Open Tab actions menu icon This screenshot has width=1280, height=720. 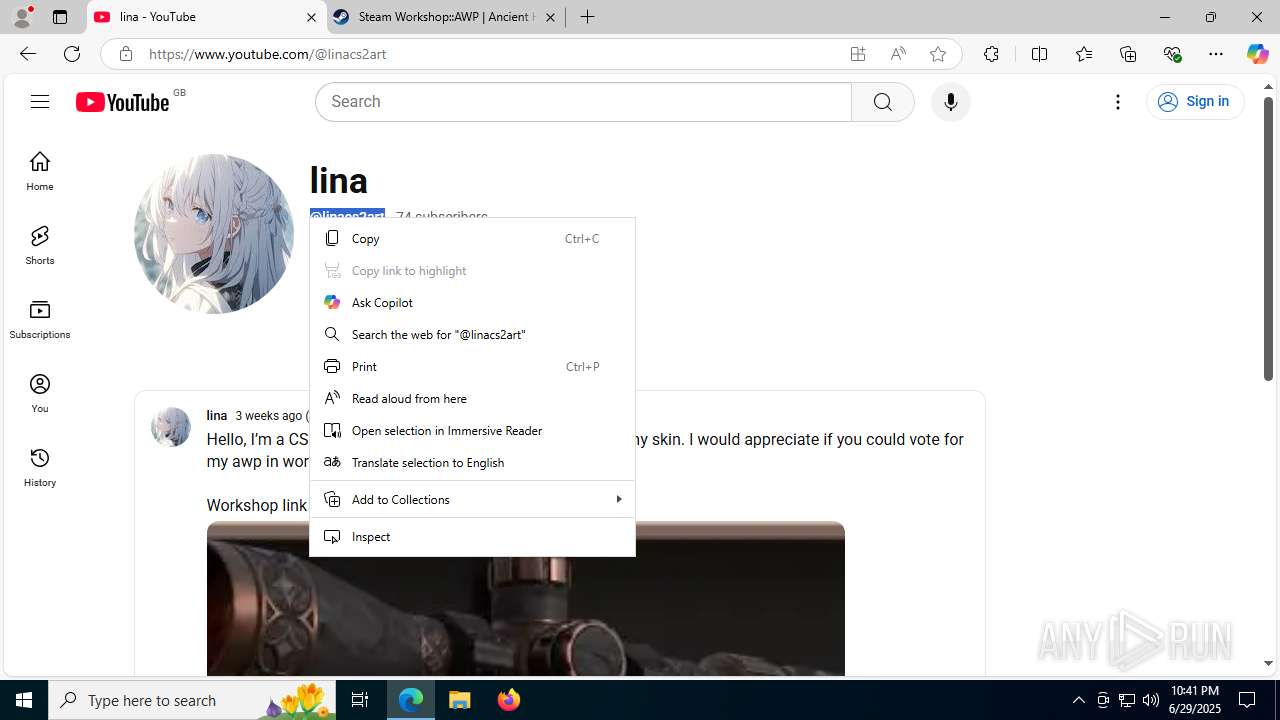[60, 17]
